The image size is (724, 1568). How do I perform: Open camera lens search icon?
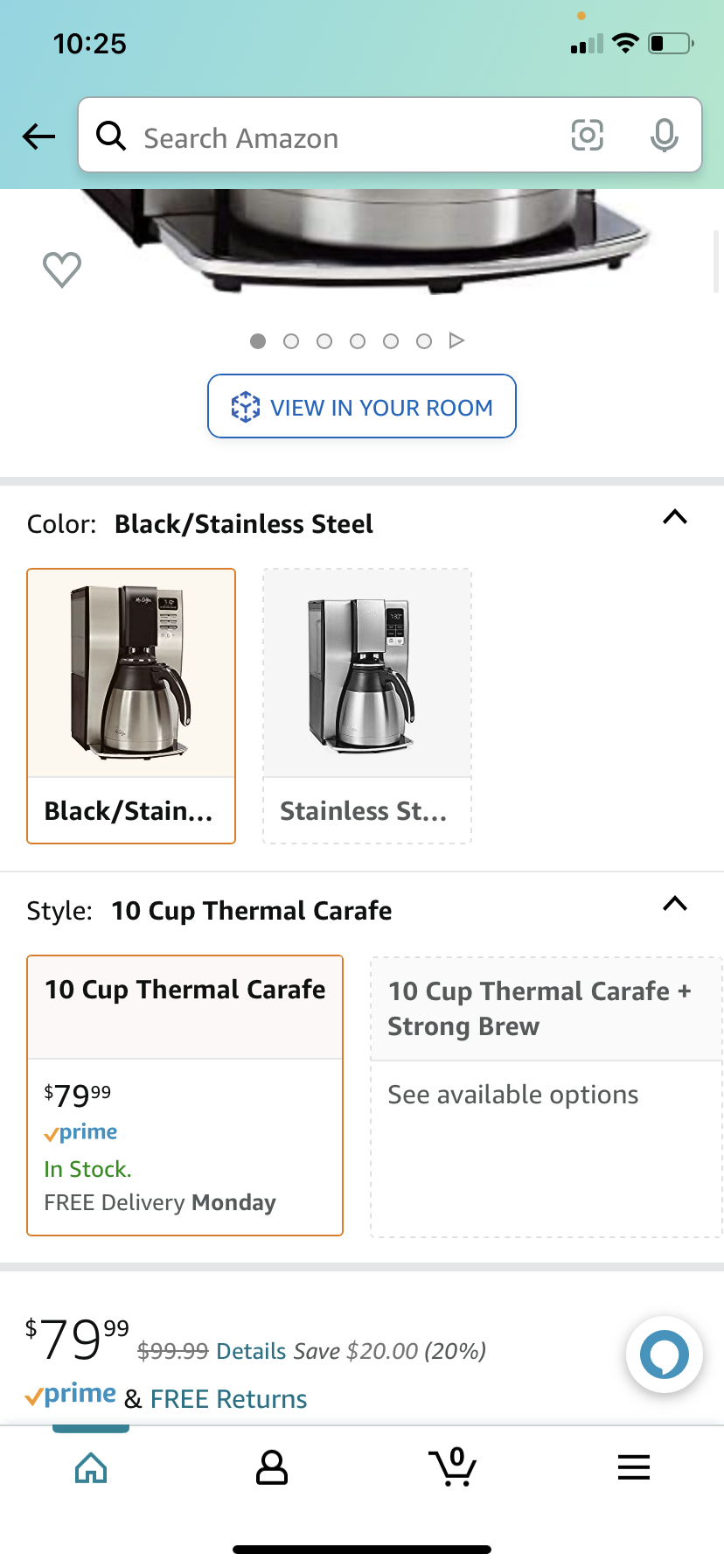click(587, 136)
